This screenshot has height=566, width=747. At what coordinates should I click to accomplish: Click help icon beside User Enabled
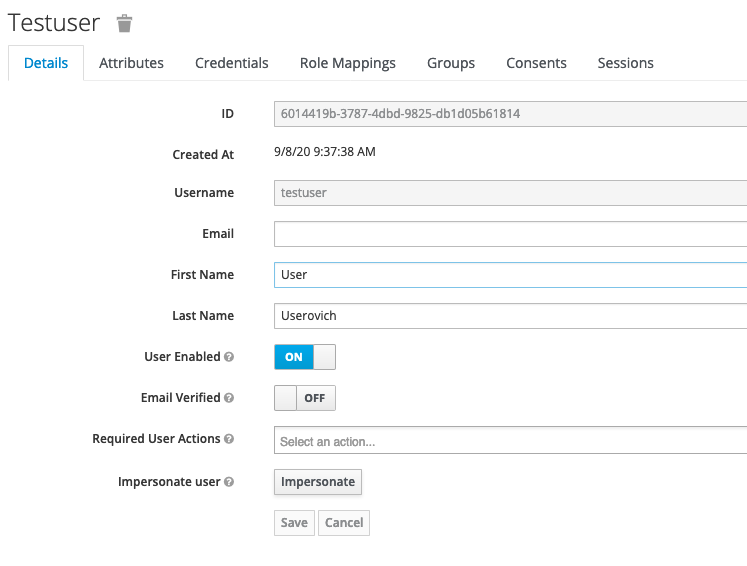pos(229,357)
